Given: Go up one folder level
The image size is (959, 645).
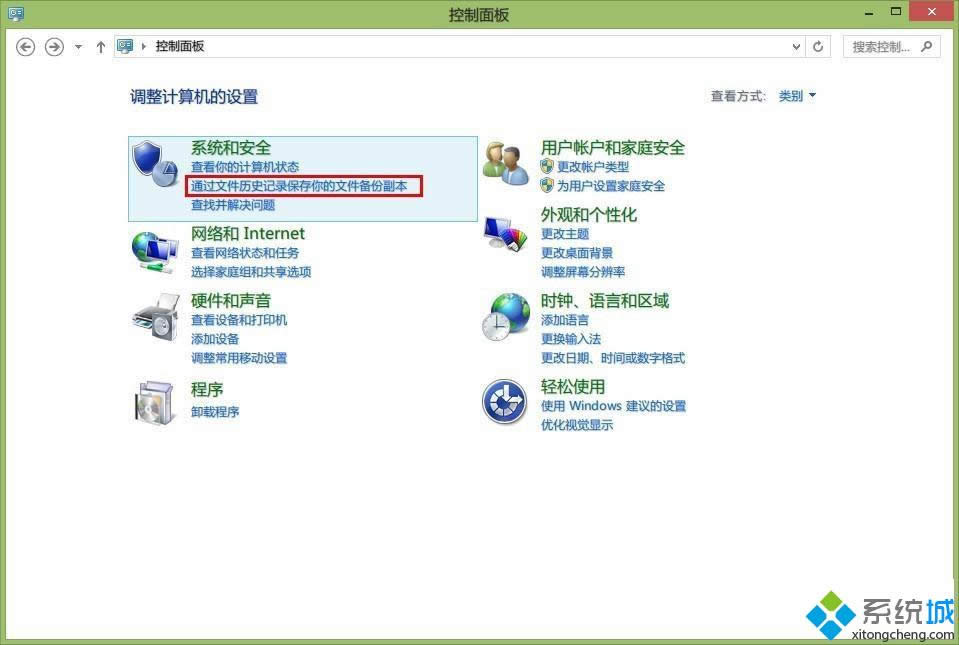Looking at the screenshot, I should click(x=100, y=47).
